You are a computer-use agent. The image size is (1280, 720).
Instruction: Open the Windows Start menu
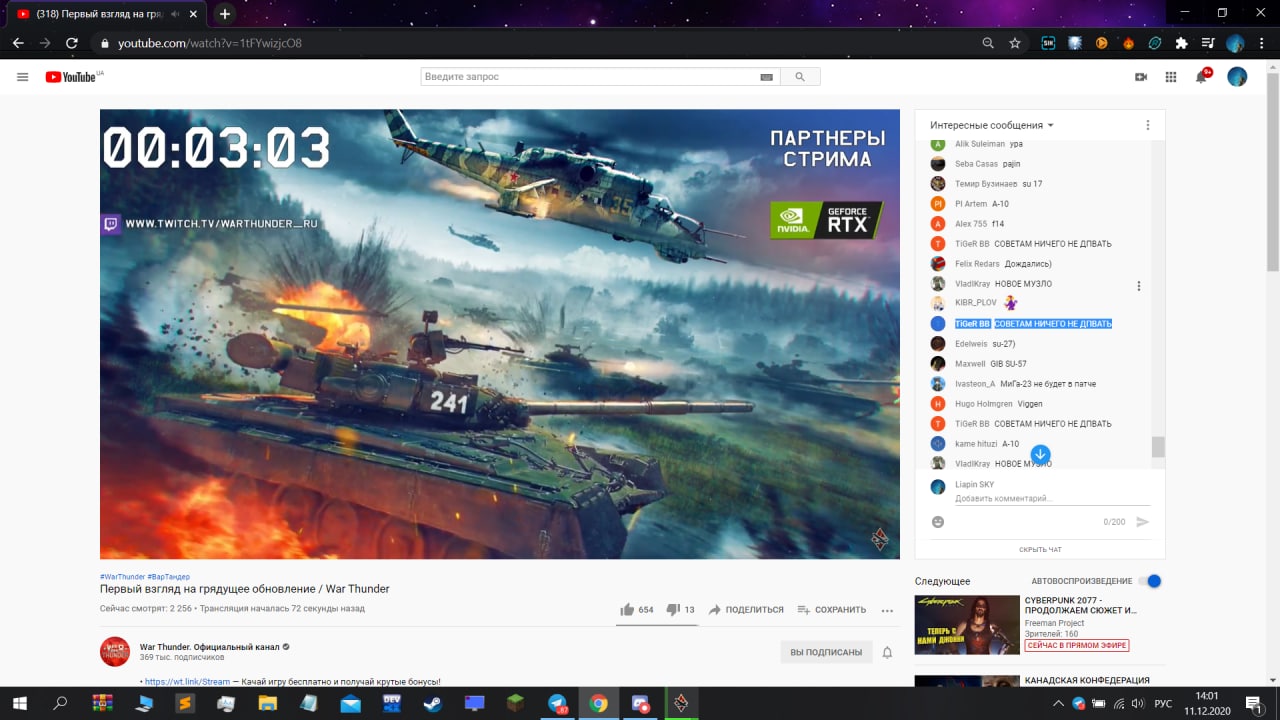20,704
